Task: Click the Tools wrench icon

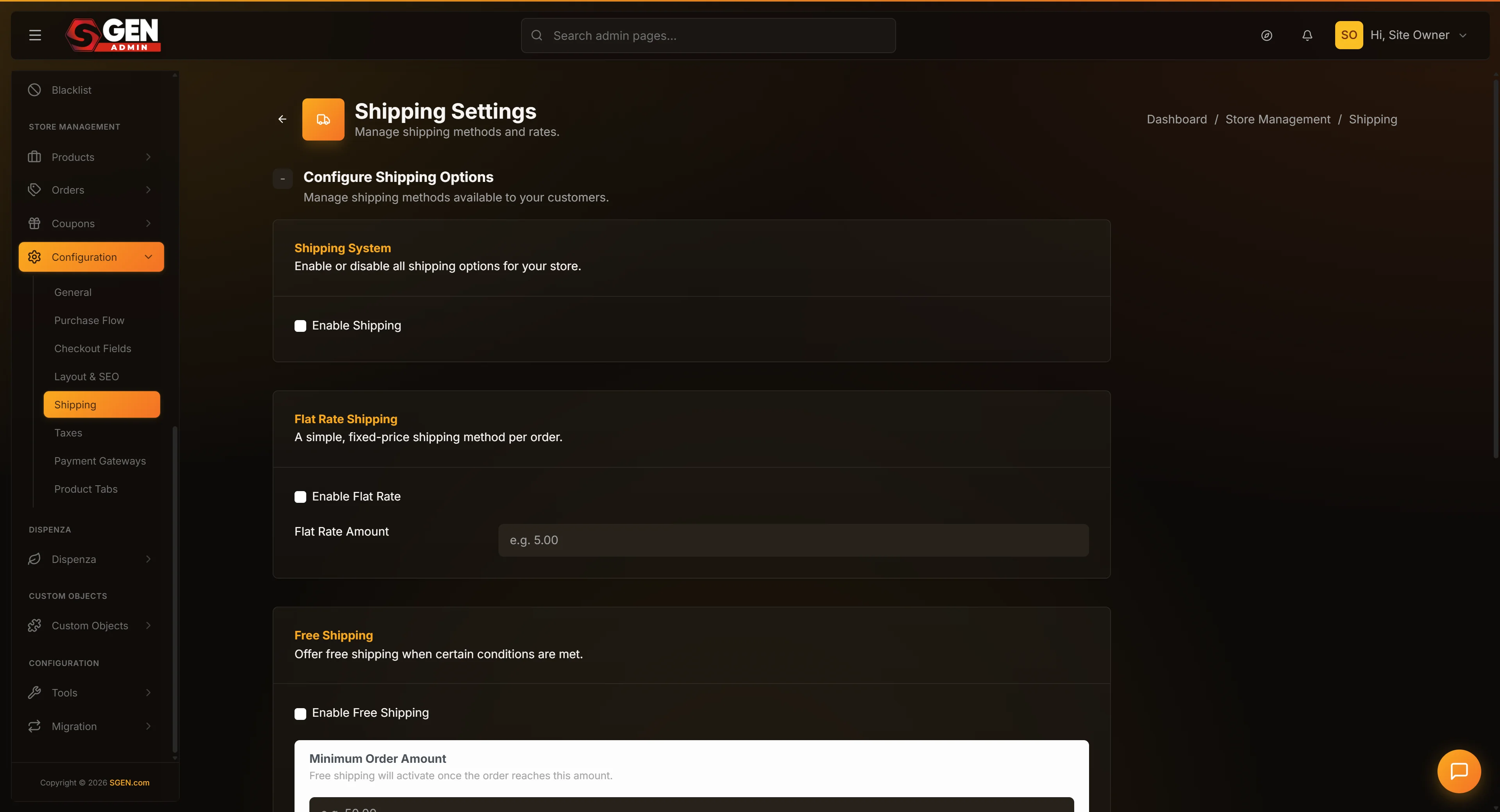Action: [x=34, y=693]
